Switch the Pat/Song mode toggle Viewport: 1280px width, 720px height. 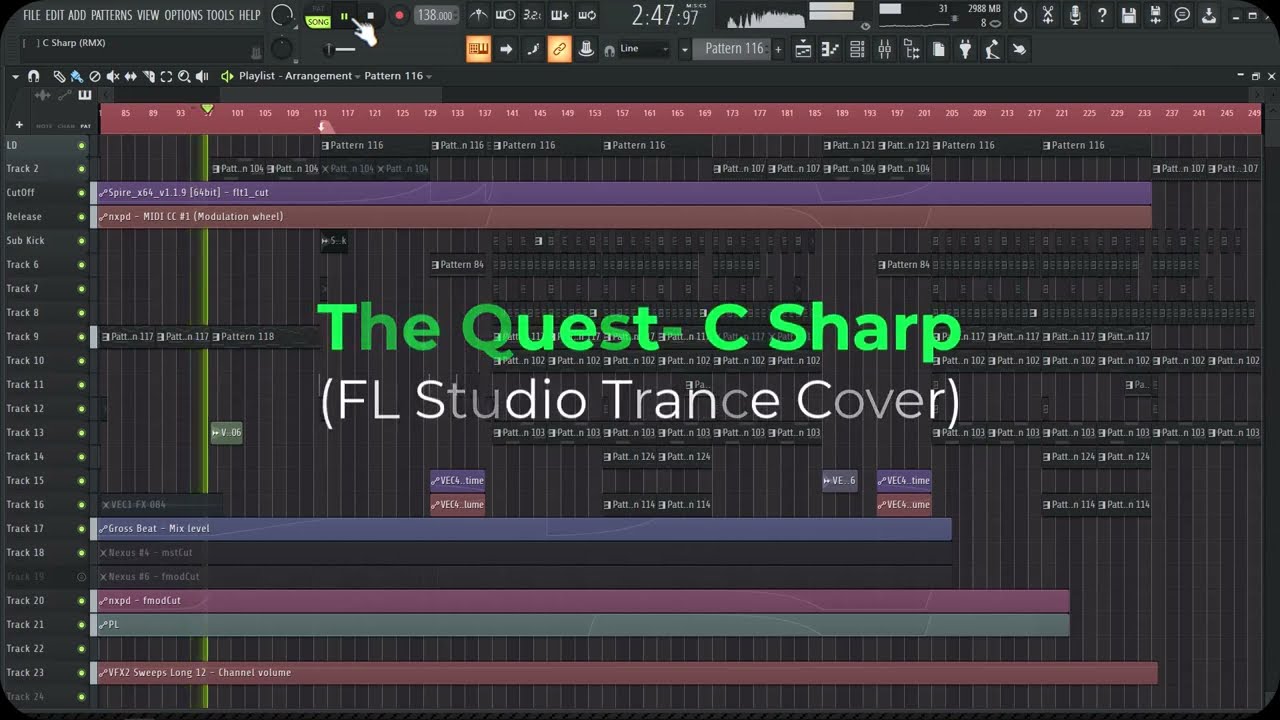(318, 16)
